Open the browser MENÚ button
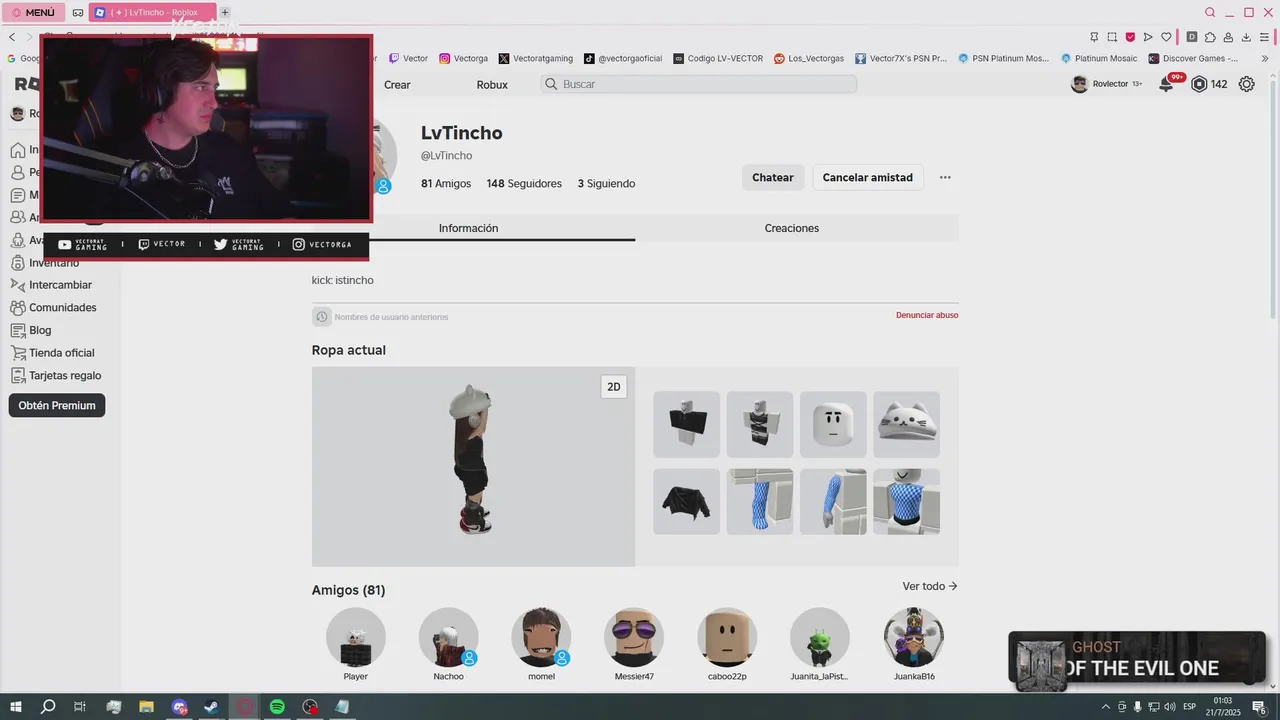Image resolution: width=1280 pixels, height=720 pixels. 34,12
